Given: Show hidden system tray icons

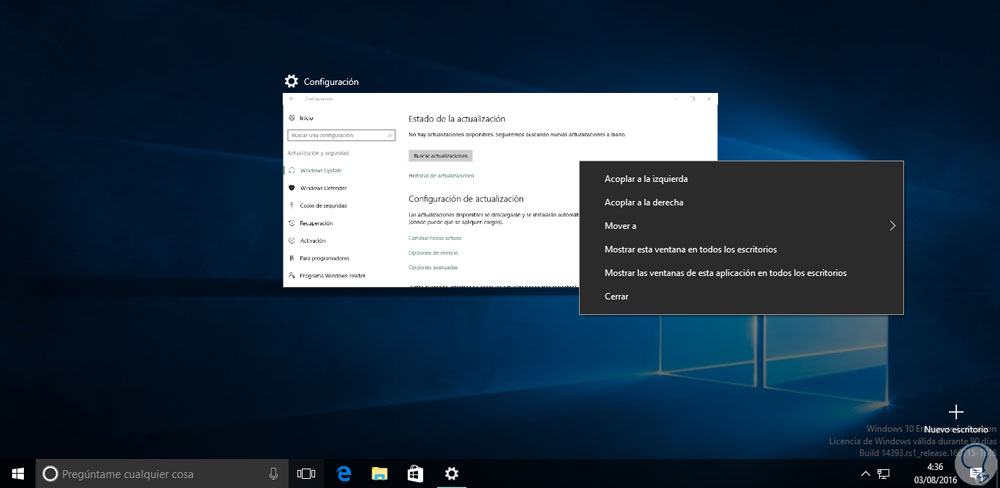Looking at the screenshot, I should click(x=864, y=473).
